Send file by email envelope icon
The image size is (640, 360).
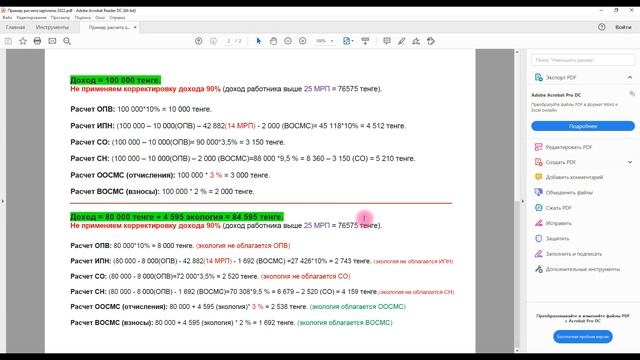tap(52, 41)
